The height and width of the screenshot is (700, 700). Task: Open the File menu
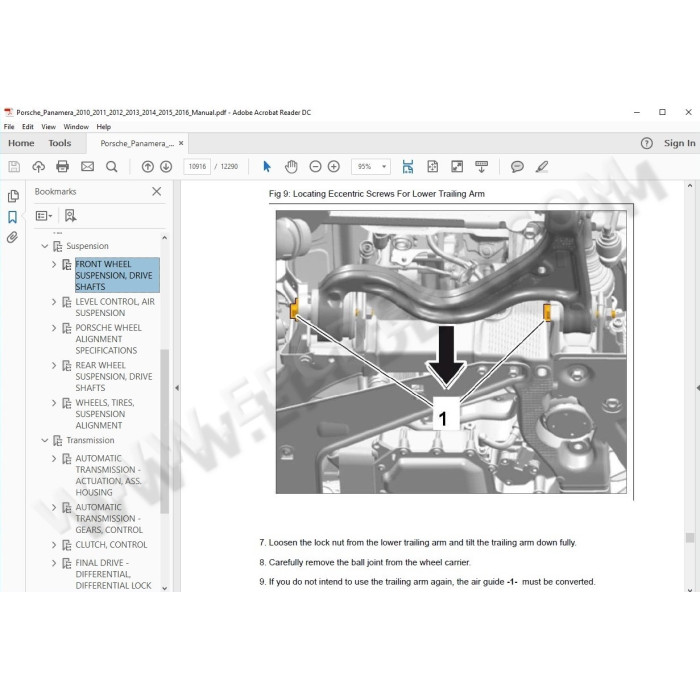point(9,127)
